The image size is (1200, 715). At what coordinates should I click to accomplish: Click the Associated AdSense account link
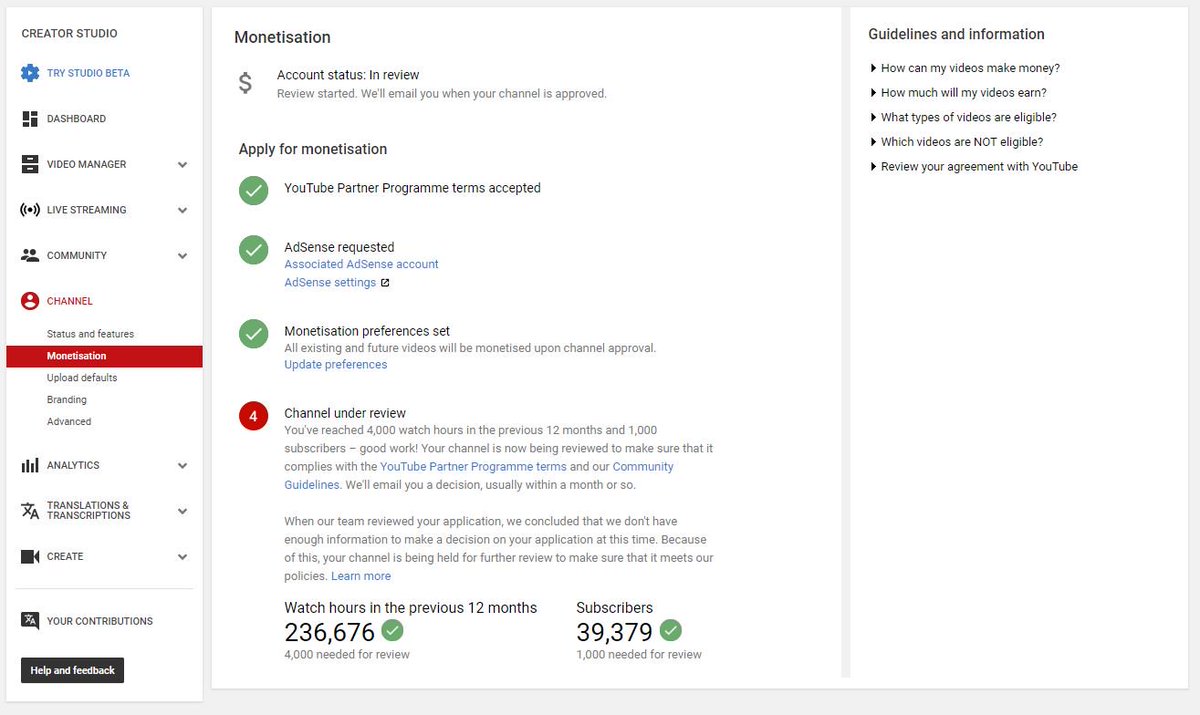361,264
